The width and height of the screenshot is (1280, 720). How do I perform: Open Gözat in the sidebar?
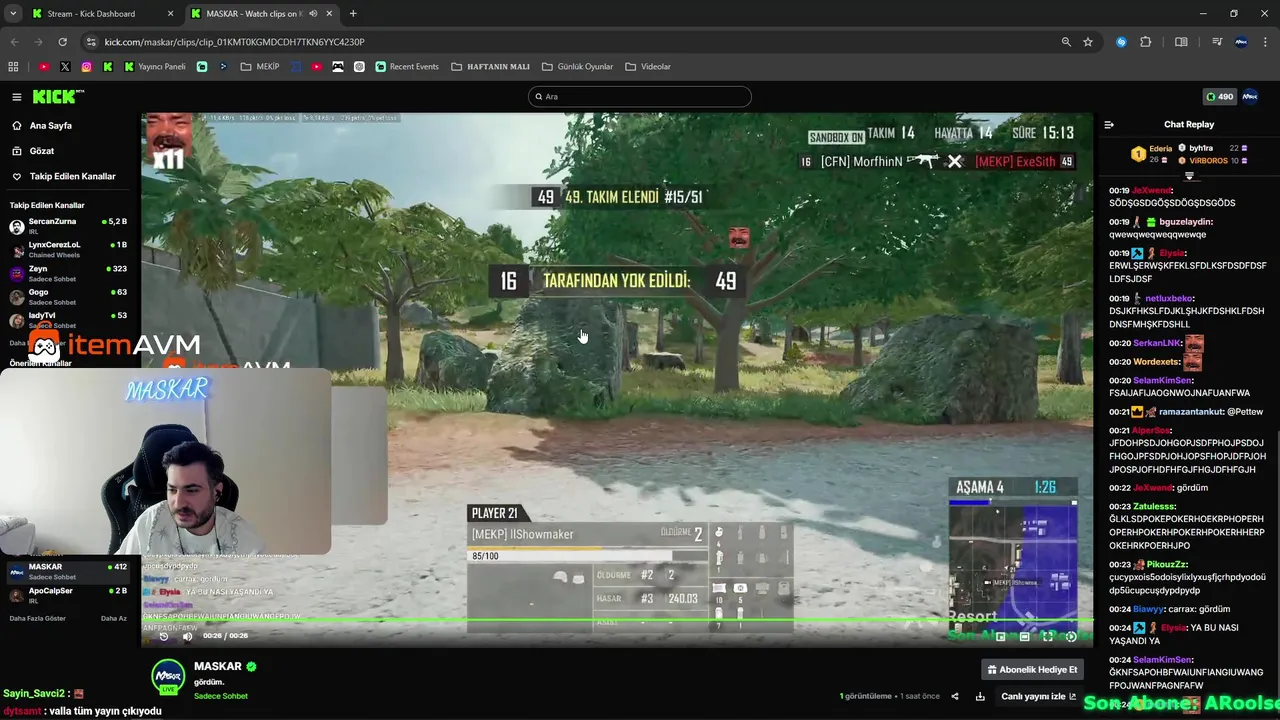tap(41, 151)
